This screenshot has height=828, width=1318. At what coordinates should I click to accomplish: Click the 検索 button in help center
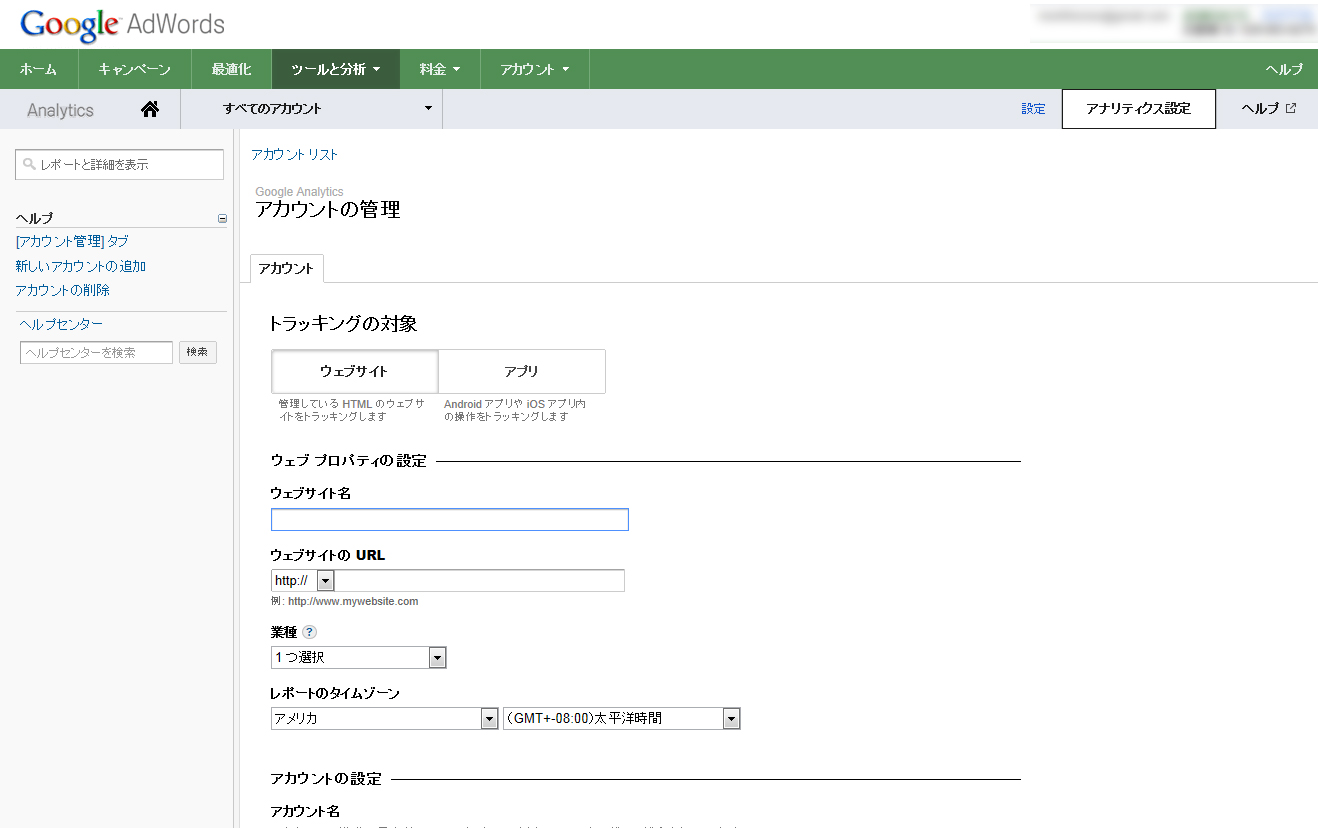point(198,352)
